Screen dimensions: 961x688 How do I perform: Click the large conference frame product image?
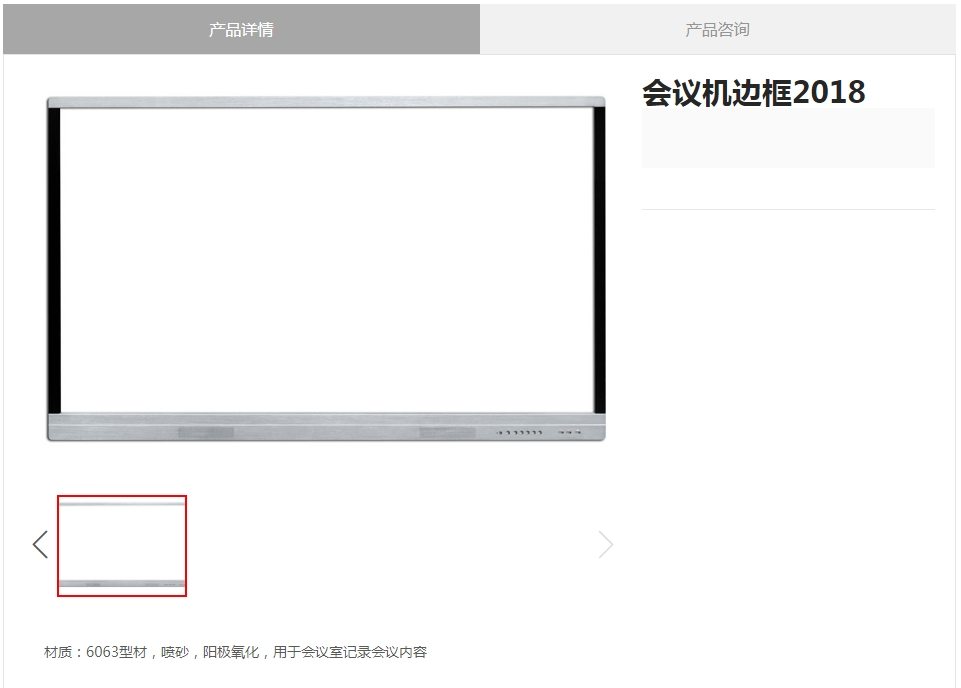[326, 268]
